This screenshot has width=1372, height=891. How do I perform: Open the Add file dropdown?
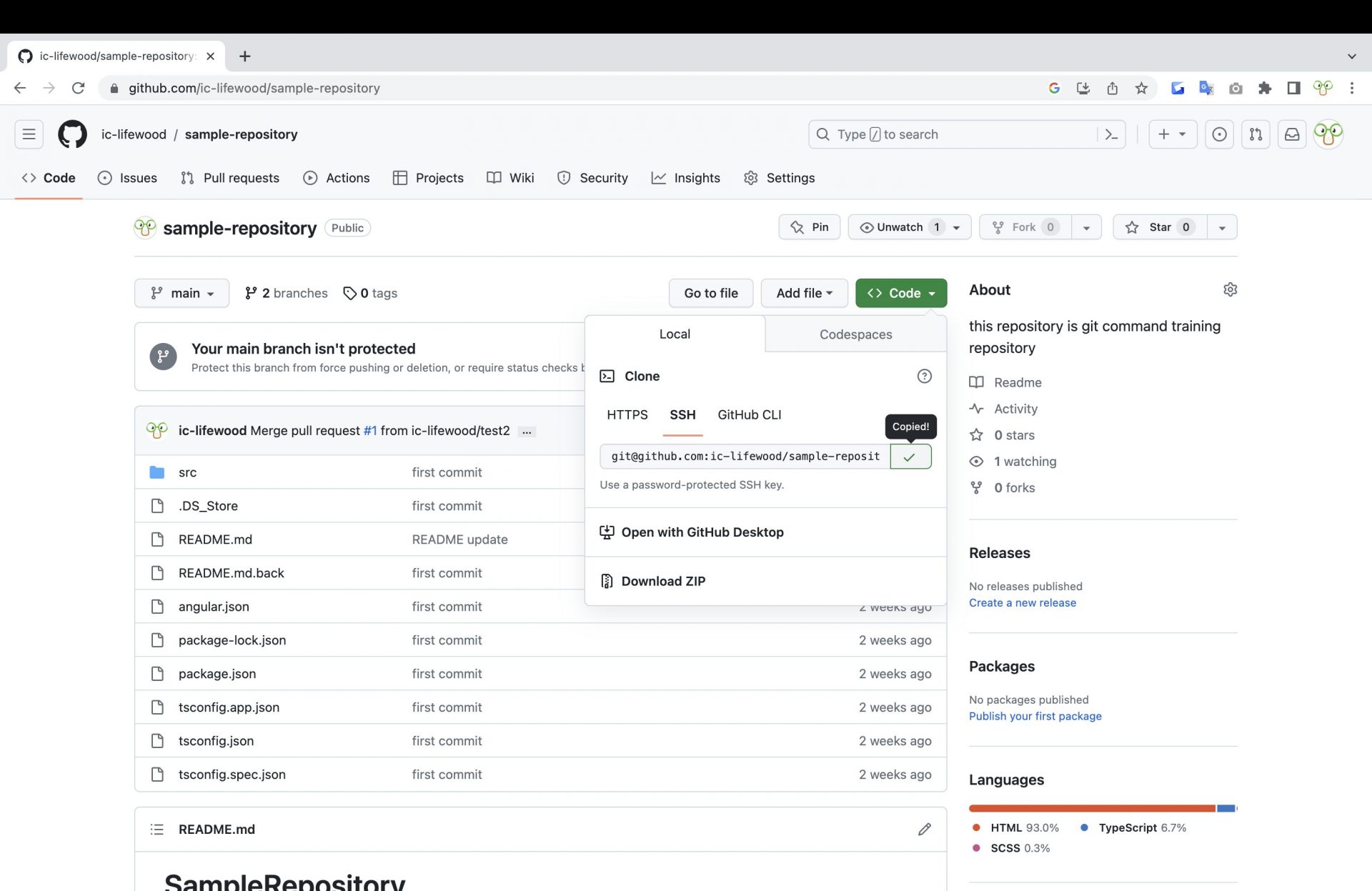pos(804,293)
